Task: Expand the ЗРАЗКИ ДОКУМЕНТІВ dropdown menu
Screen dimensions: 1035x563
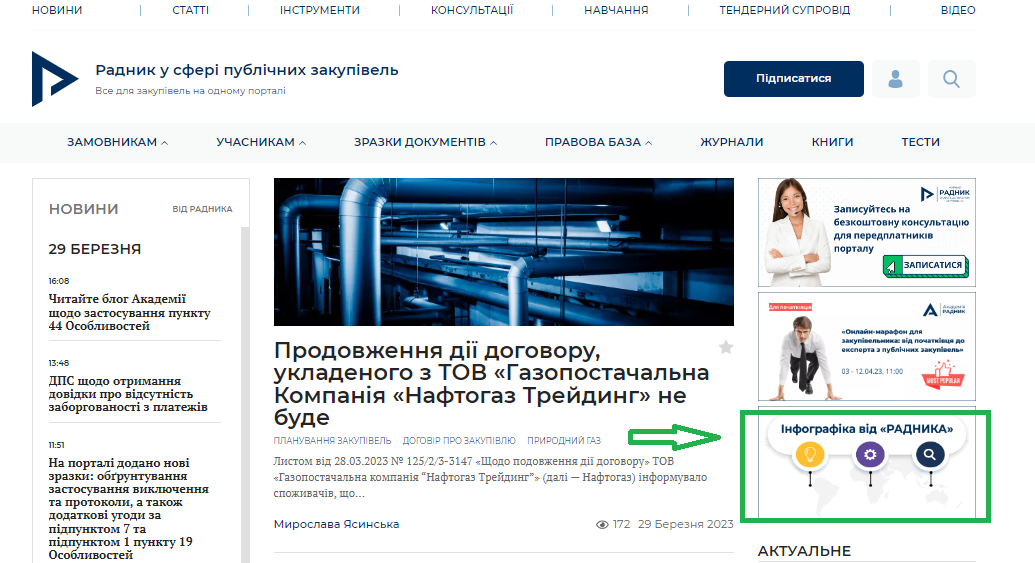Action: click(425, 142)
